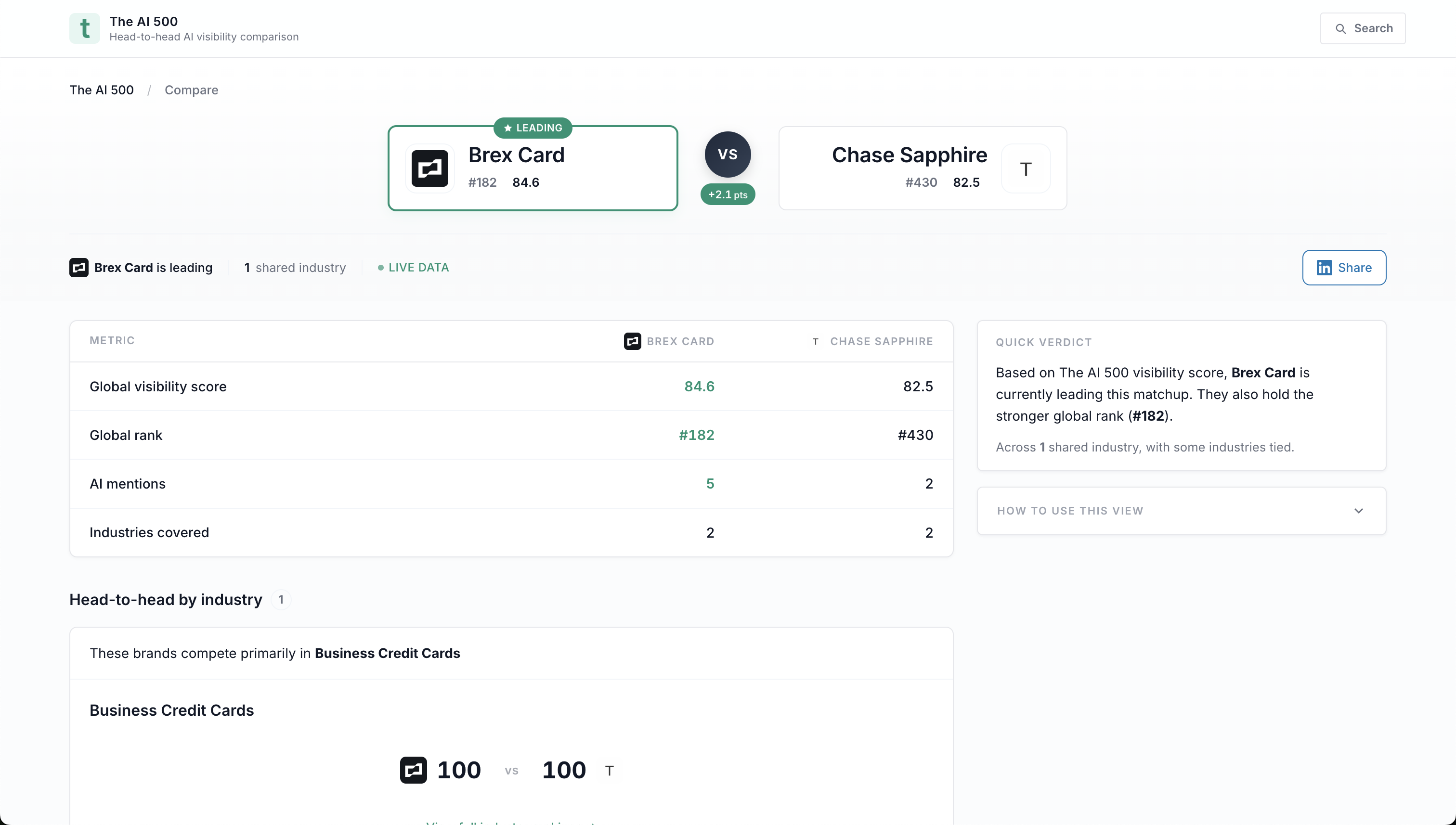Go to 'The AI 500' breadcrumb link

(x=102, y=90)
